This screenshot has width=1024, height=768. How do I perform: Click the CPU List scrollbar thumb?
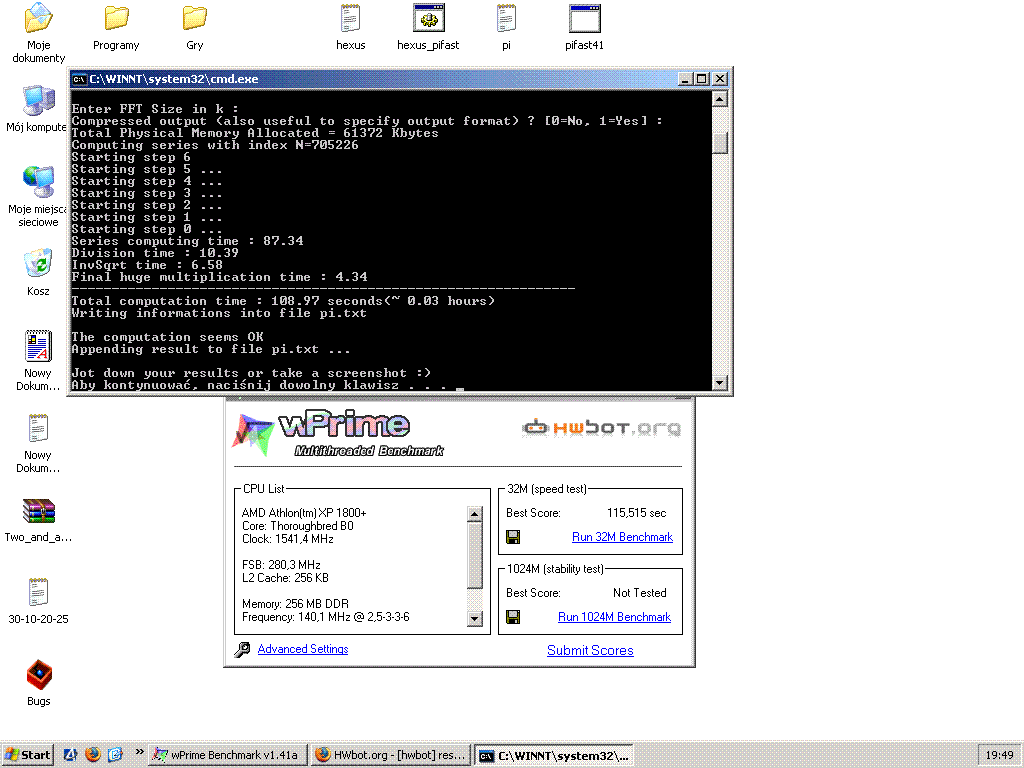(475, 555)
